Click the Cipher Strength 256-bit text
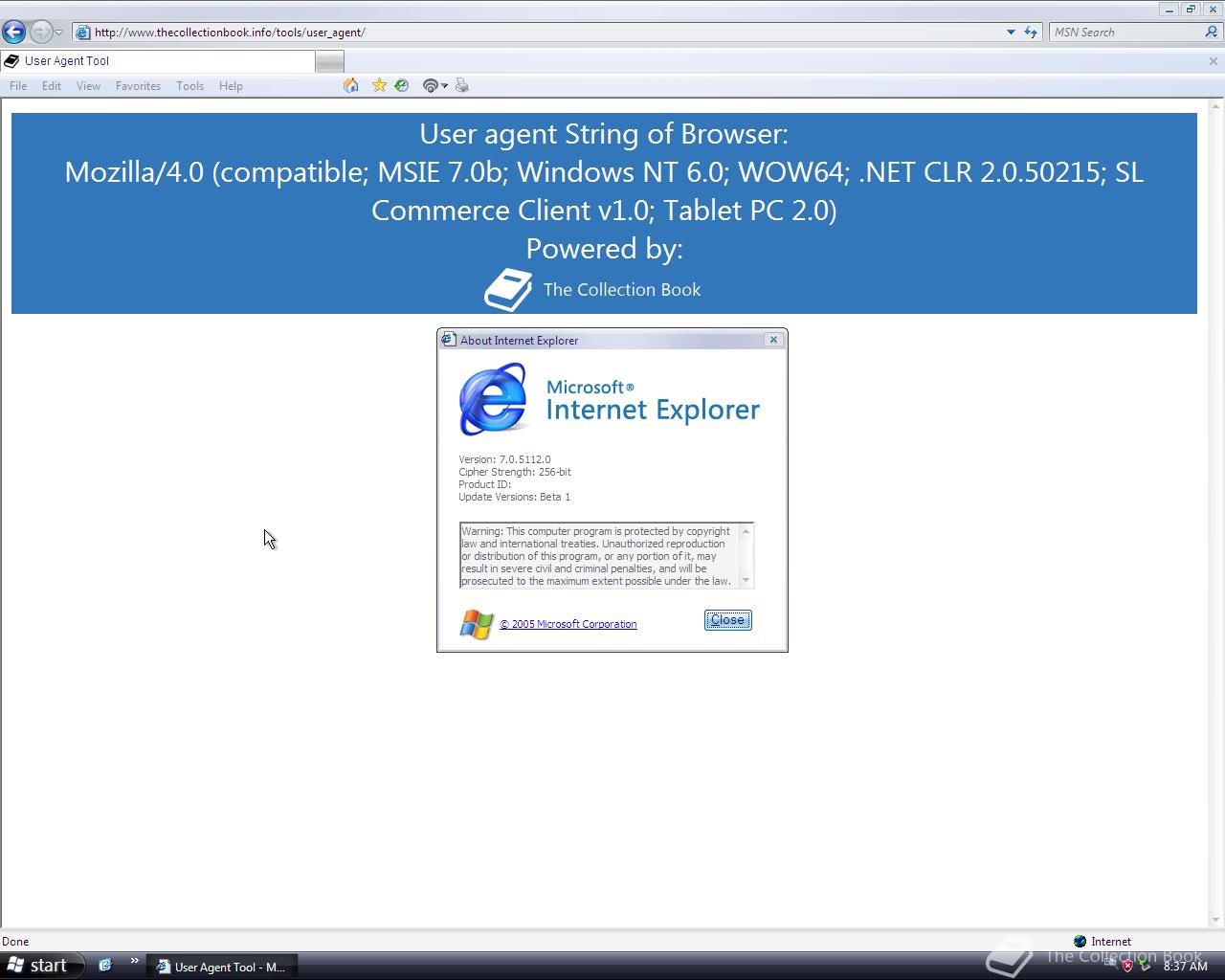 click(x=515, y=472)
